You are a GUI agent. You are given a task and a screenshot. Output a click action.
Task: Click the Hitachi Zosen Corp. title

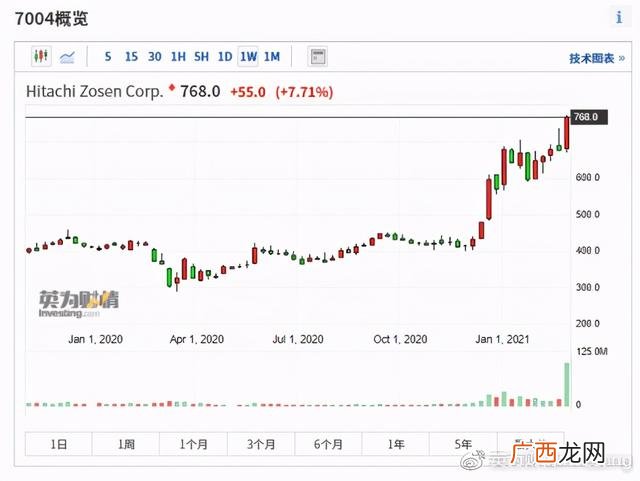pos(94,91)
